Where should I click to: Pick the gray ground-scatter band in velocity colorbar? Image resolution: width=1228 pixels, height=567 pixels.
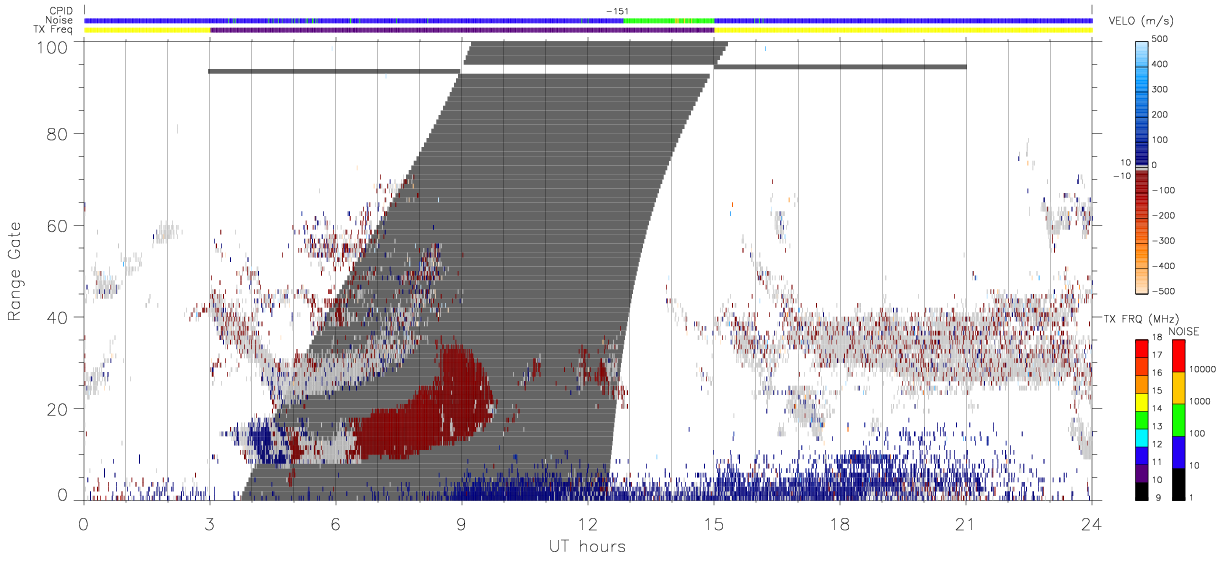1142,169
